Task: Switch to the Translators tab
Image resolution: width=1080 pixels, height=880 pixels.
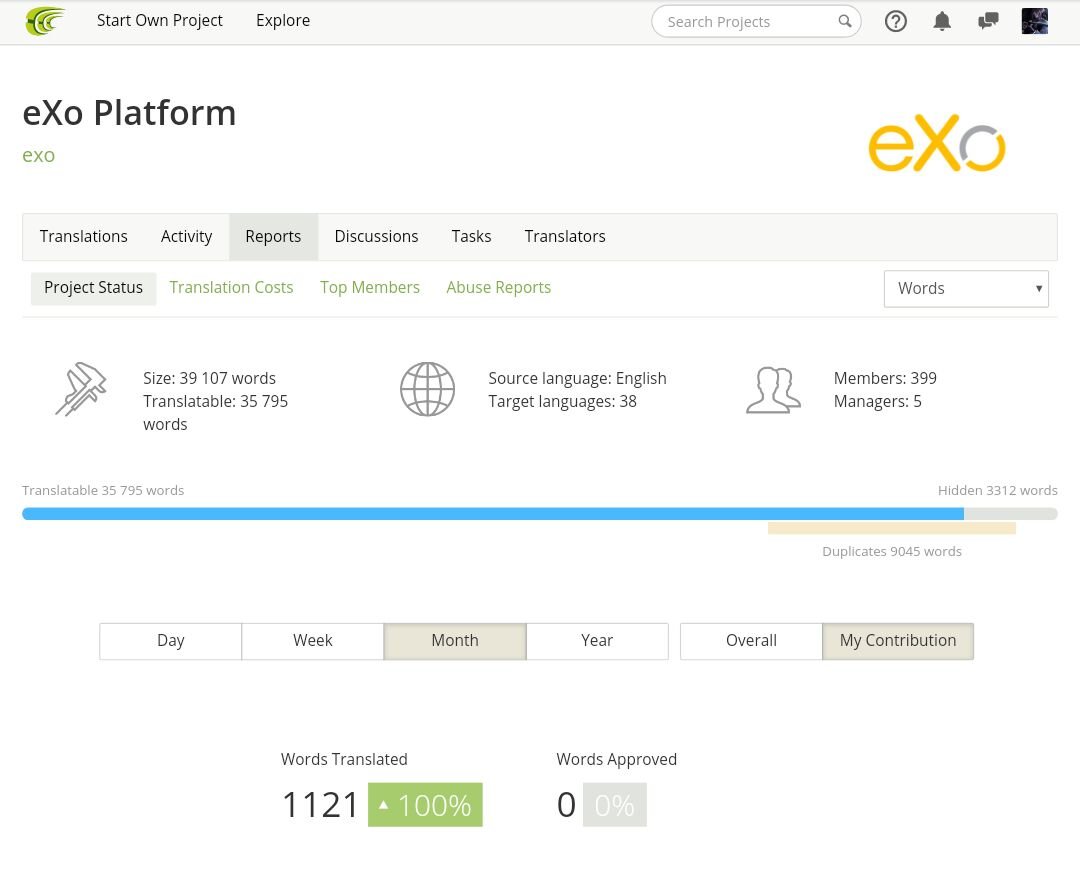Action: [x=565, y=236]
